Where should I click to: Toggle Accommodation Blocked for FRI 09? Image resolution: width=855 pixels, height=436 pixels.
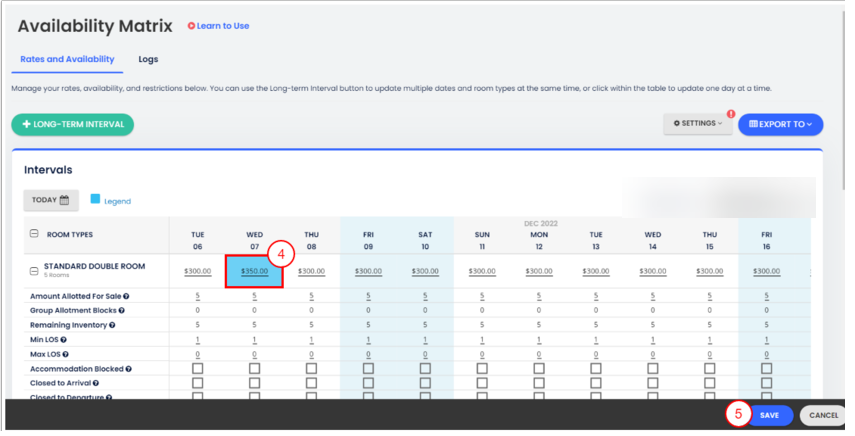click(368, 369)
